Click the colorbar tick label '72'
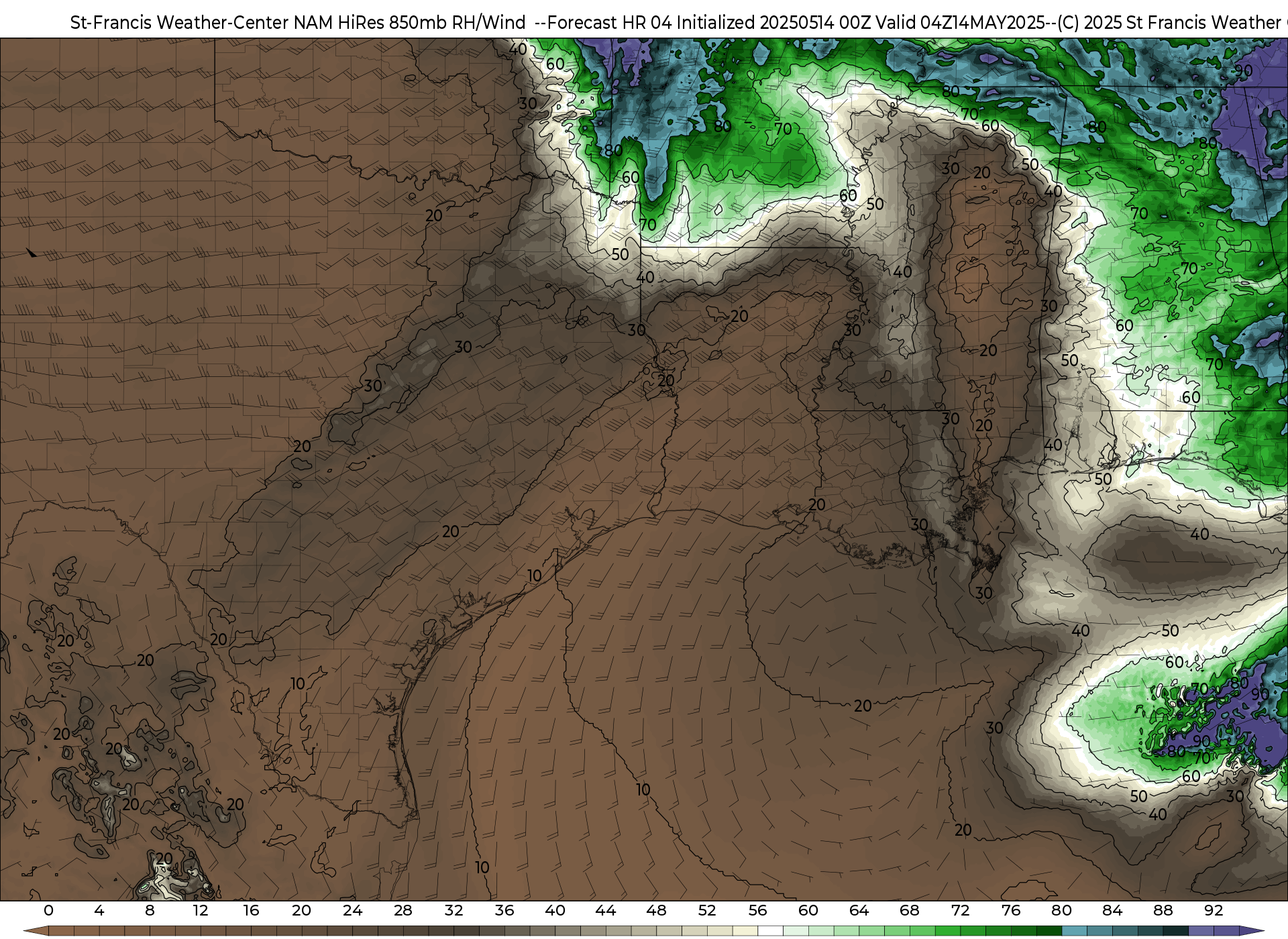This screenshot has height=939, width=1288. (x=960, y=910)
